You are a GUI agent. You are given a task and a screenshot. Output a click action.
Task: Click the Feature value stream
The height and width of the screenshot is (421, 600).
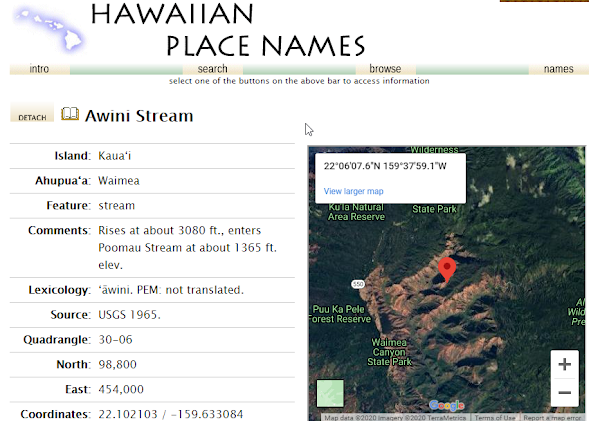[117, 206]
